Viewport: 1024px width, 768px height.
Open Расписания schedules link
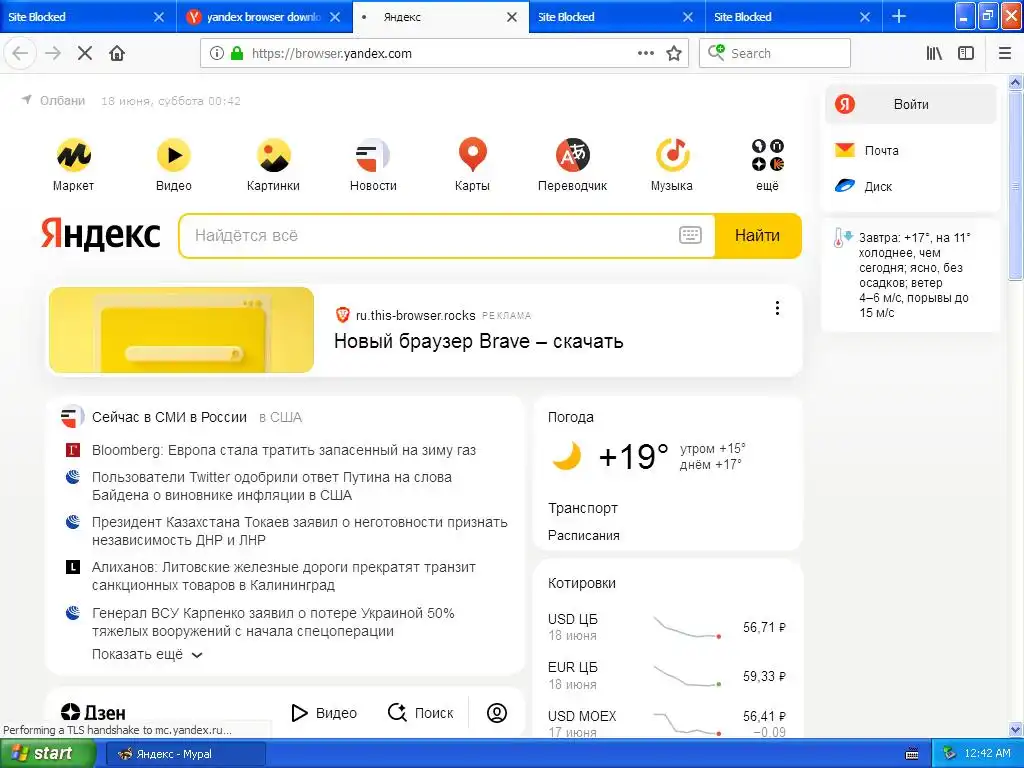coord(584,536)
